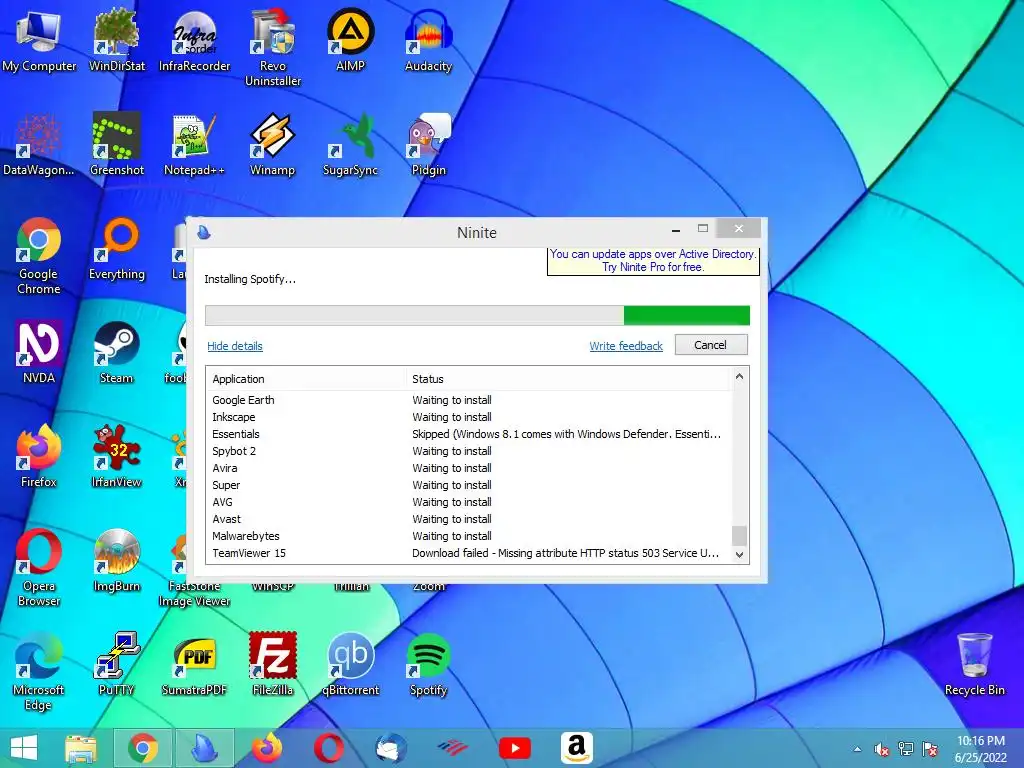Select the DataWagon desktop shortcut
This screenshot has height=768, width=1024.
click(39, 145)
